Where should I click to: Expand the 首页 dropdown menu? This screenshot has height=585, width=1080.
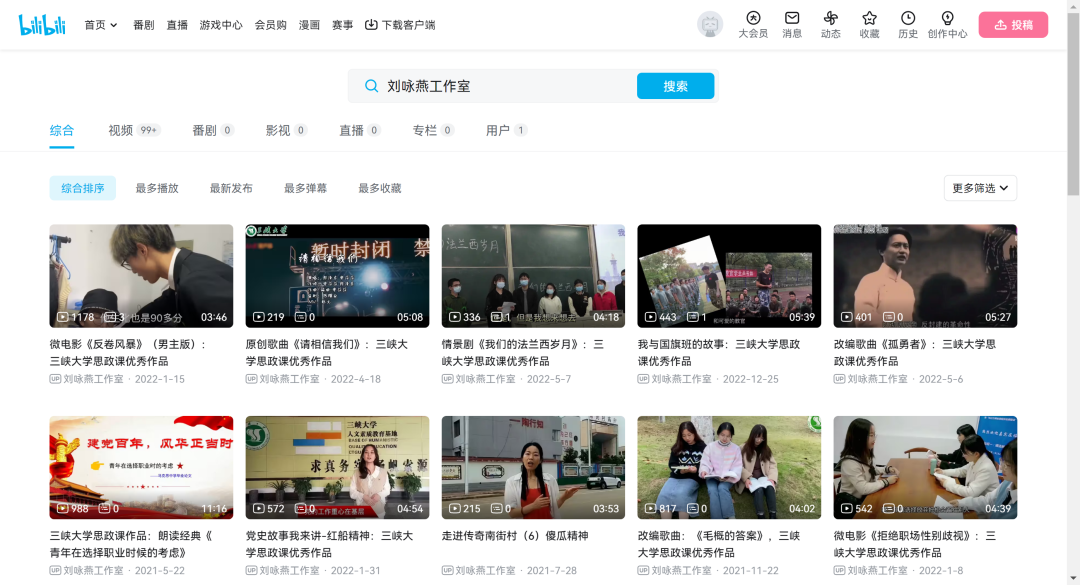pyautogui.click(x=101, y=25)
